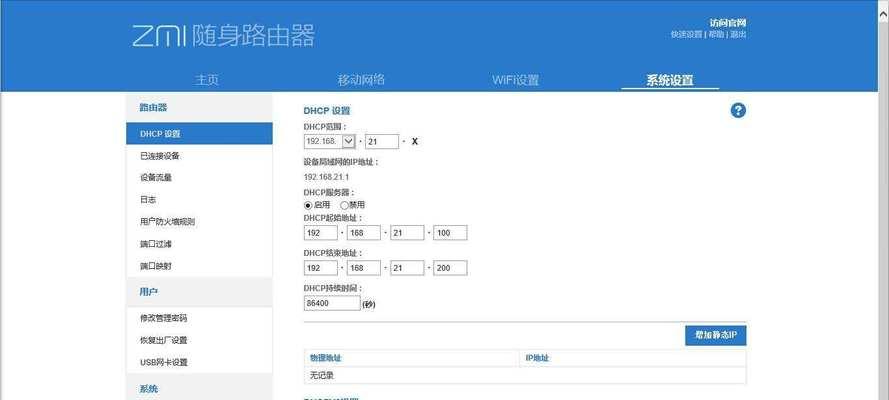889x400 pixels.
Task: Click the 路由器 sidebar section heading
Action: [x=153, y=107]
